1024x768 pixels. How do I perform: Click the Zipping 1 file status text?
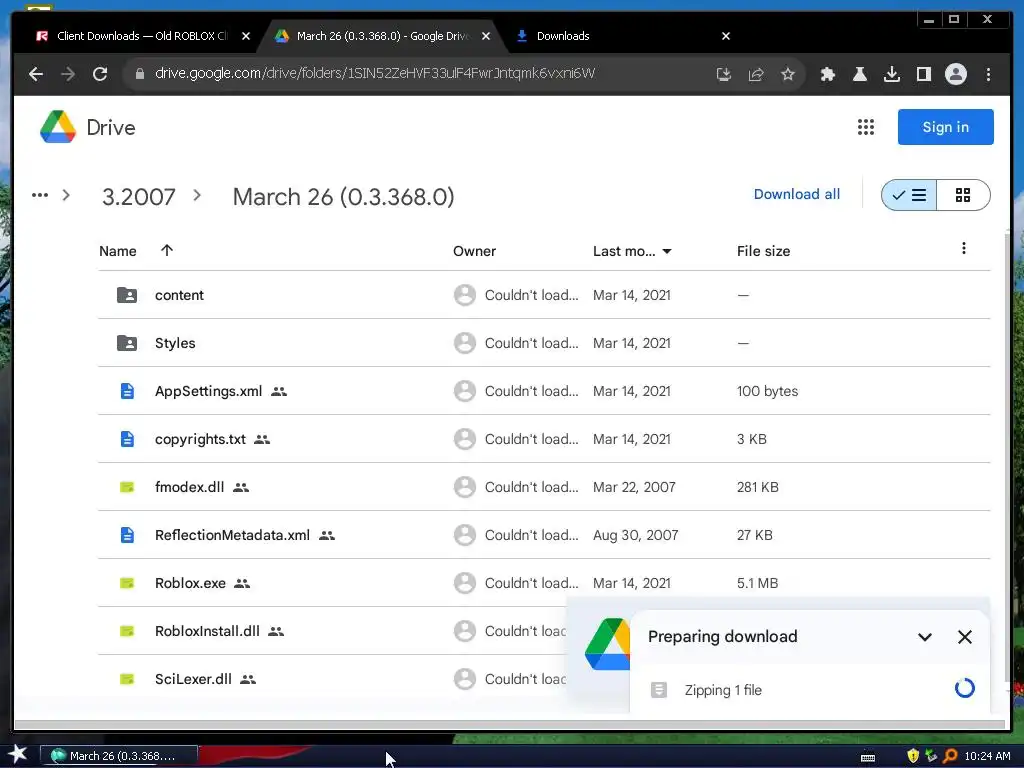tap(723, 690)
